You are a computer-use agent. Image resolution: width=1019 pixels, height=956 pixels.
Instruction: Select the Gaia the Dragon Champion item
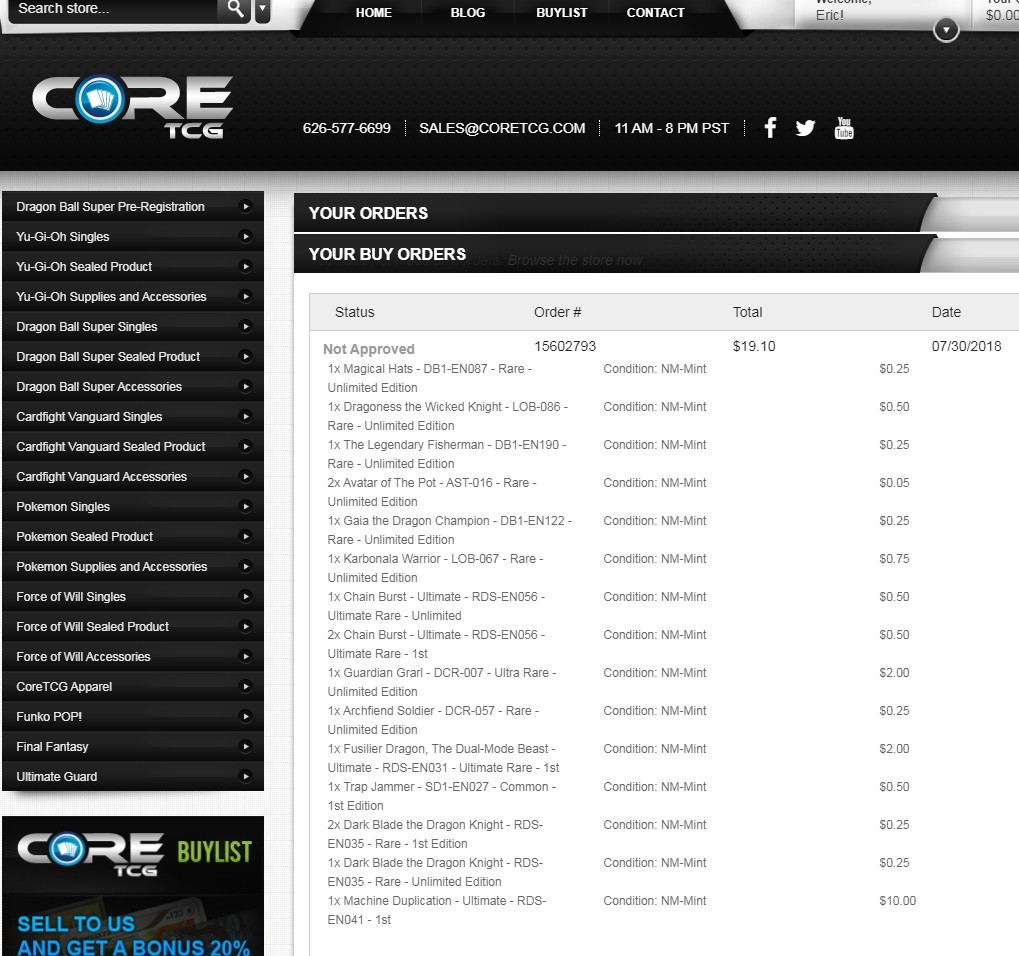[450, 530]
